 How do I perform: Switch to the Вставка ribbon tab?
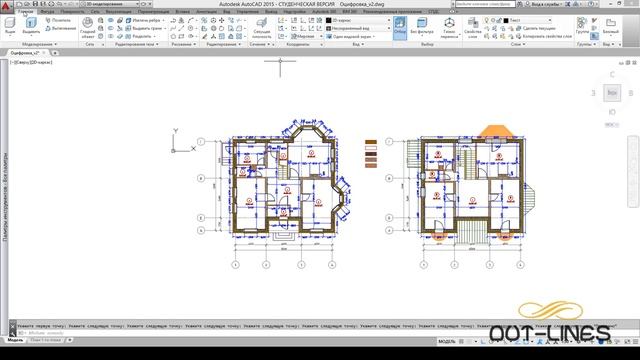click(182, 11)
